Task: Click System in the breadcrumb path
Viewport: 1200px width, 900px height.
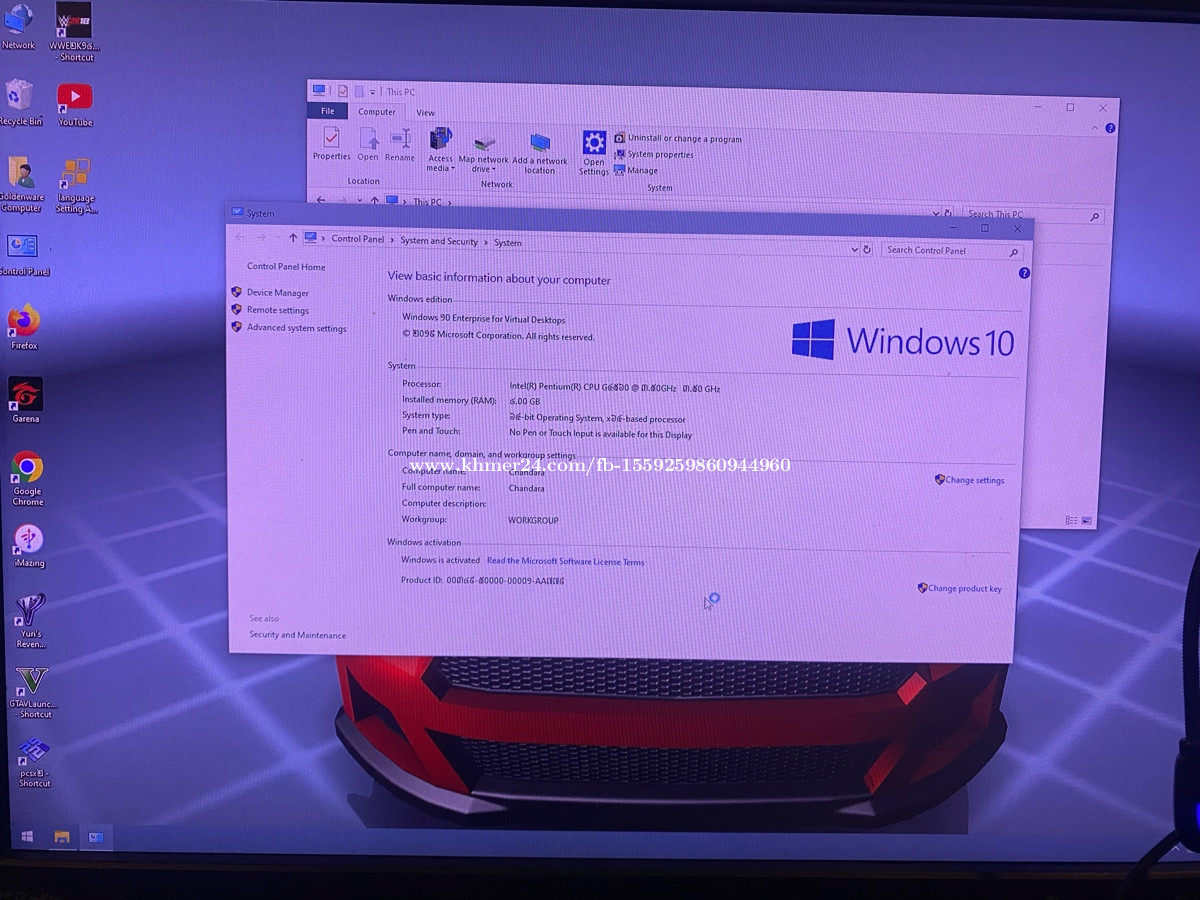Action: [x=508, y=243]
